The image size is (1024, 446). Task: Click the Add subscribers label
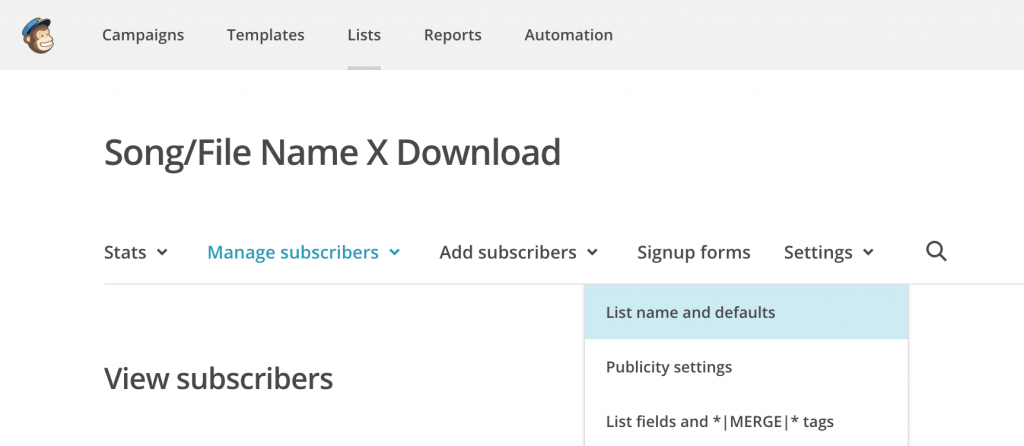pos(508,253)
